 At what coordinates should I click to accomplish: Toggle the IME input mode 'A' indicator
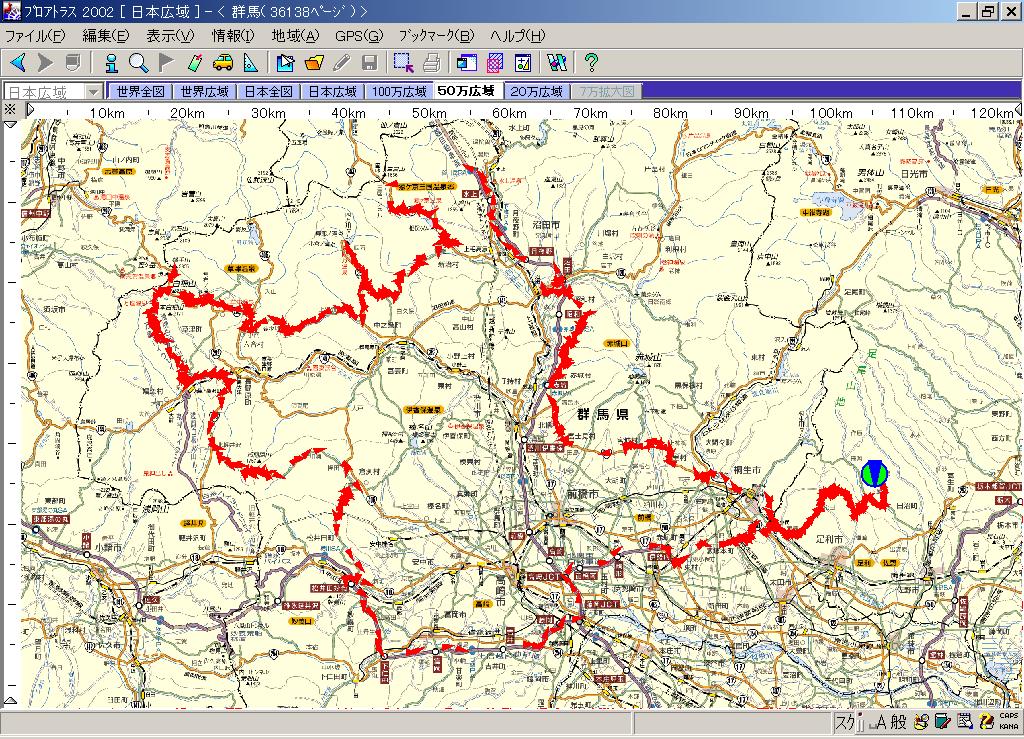pos(880,723)
